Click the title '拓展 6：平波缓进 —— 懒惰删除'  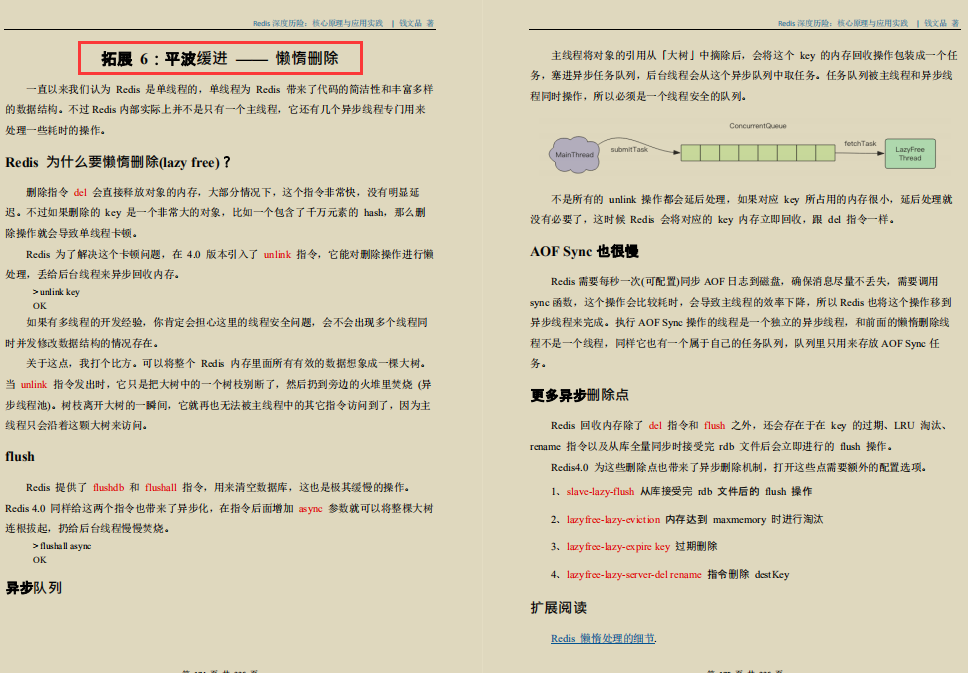(220, 58)
